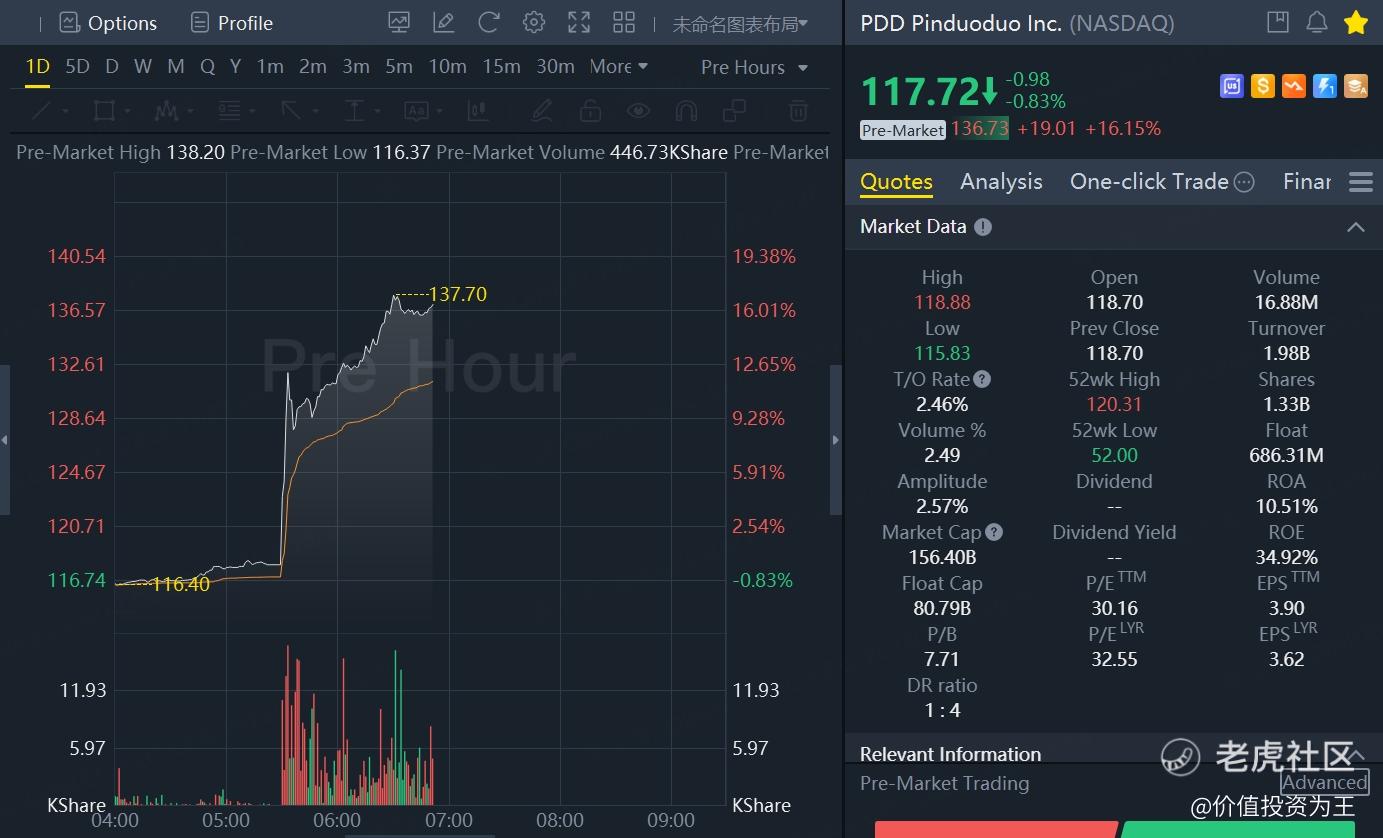Screen dimensions: 1383x838
Task: Refresh the chart data
Action: tap(488, 21)
